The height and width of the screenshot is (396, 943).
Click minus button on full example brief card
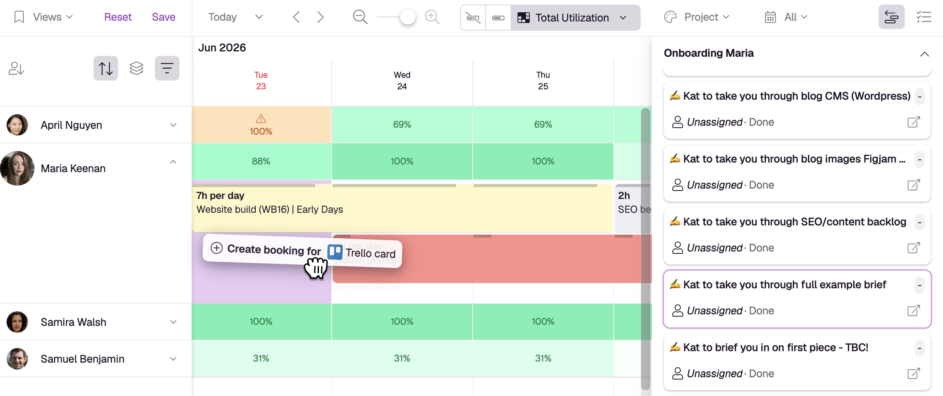click(920, 285)
